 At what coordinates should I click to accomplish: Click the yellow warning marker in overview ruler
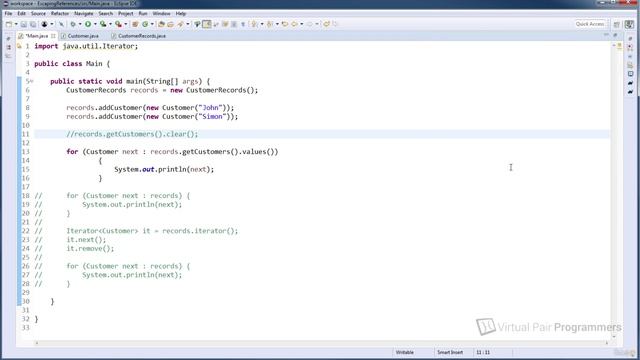(x=620, y=46)
